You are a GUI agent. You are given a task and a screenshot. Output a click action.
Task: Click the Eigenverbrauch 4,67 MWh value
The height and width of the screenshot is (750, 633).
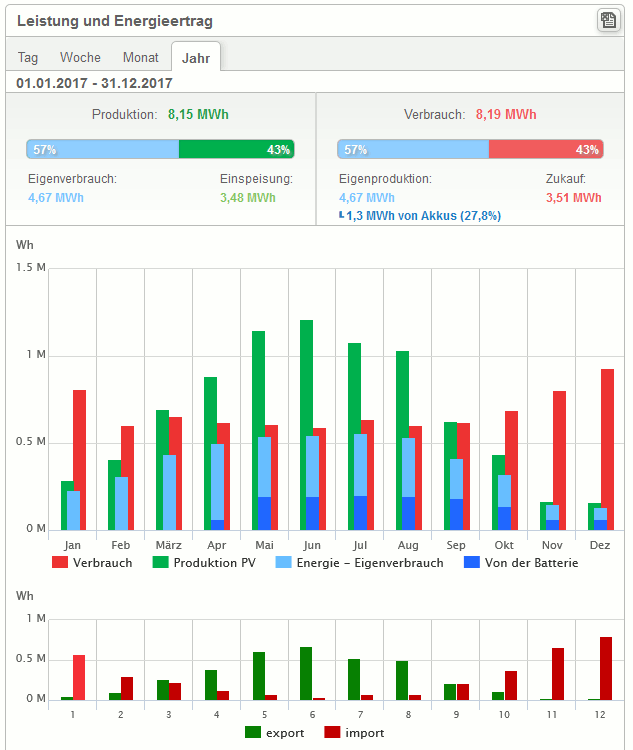point(56,198)
